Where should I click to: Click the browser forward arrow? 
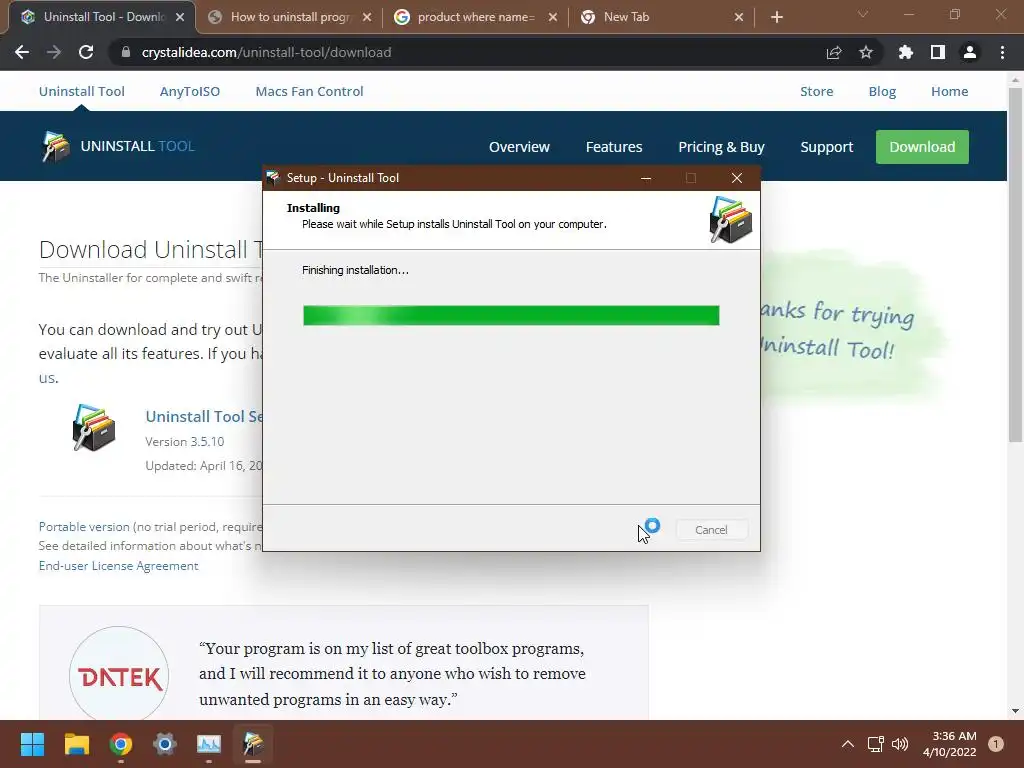pyautogui.click(x=54, y=52)
